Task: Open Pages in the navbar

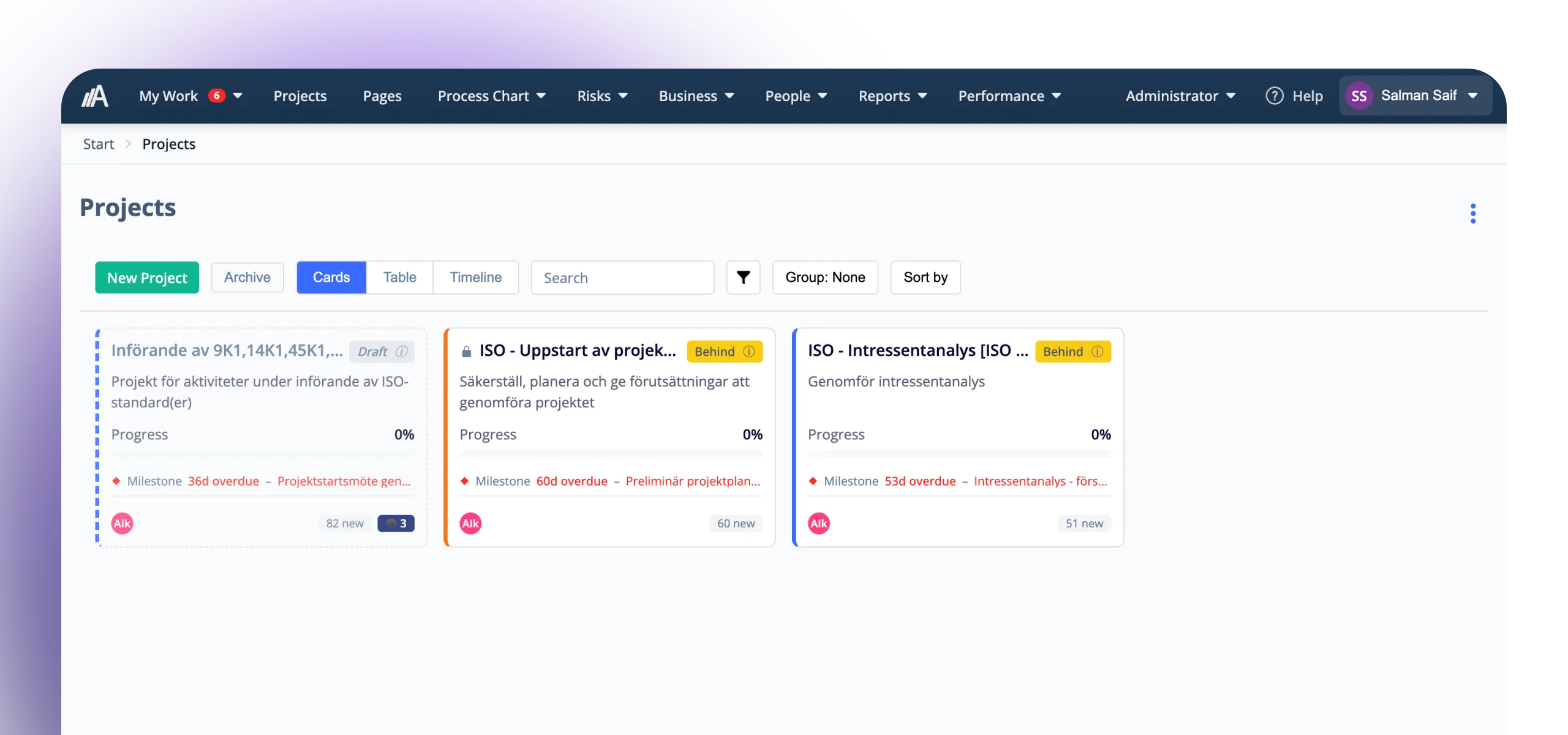Action: 382,96
